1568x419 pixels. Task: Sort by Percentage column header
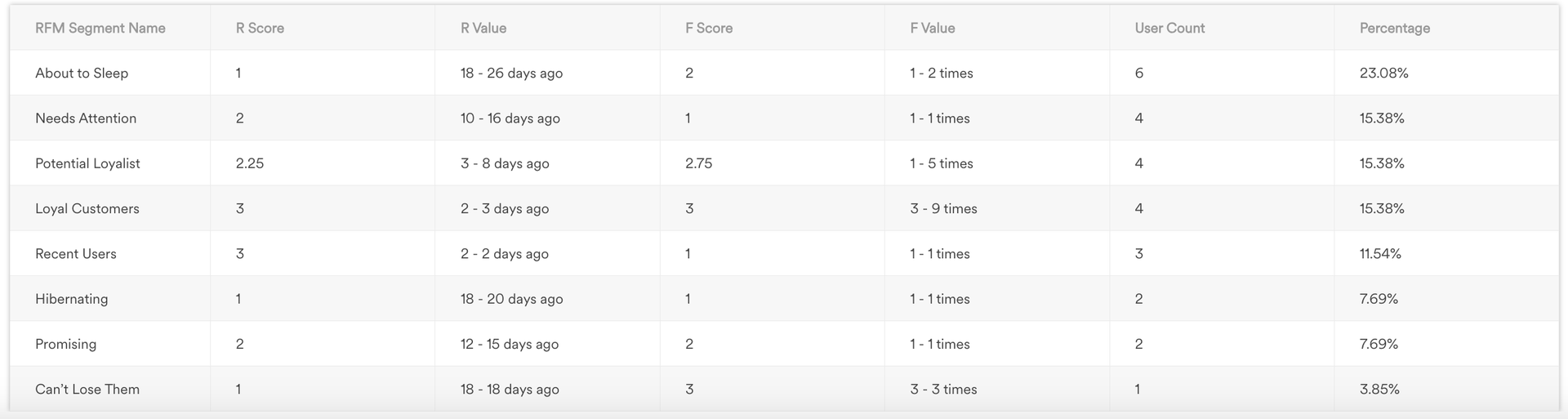pyautogui.click(x=1395, y=28)
